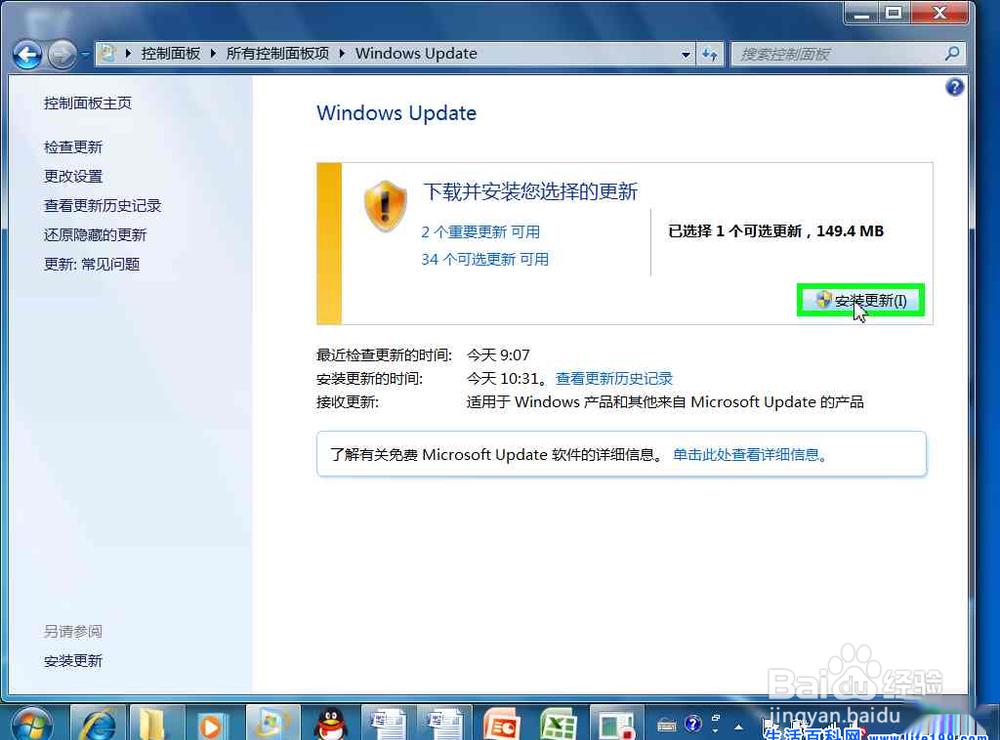Click the tray help question mark icon

click(x=693, y=724)
